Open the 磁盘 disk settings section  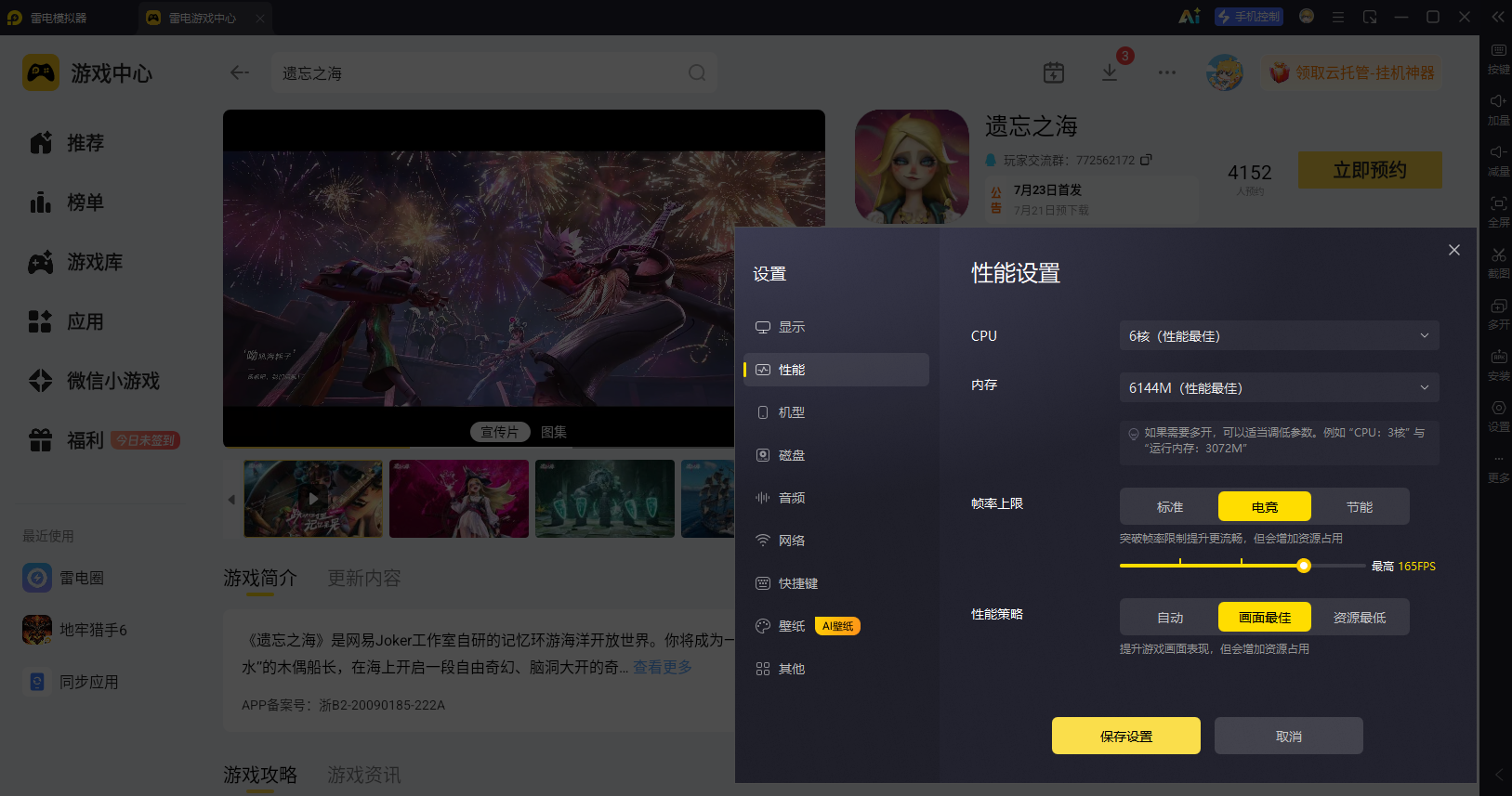[835, 455]
